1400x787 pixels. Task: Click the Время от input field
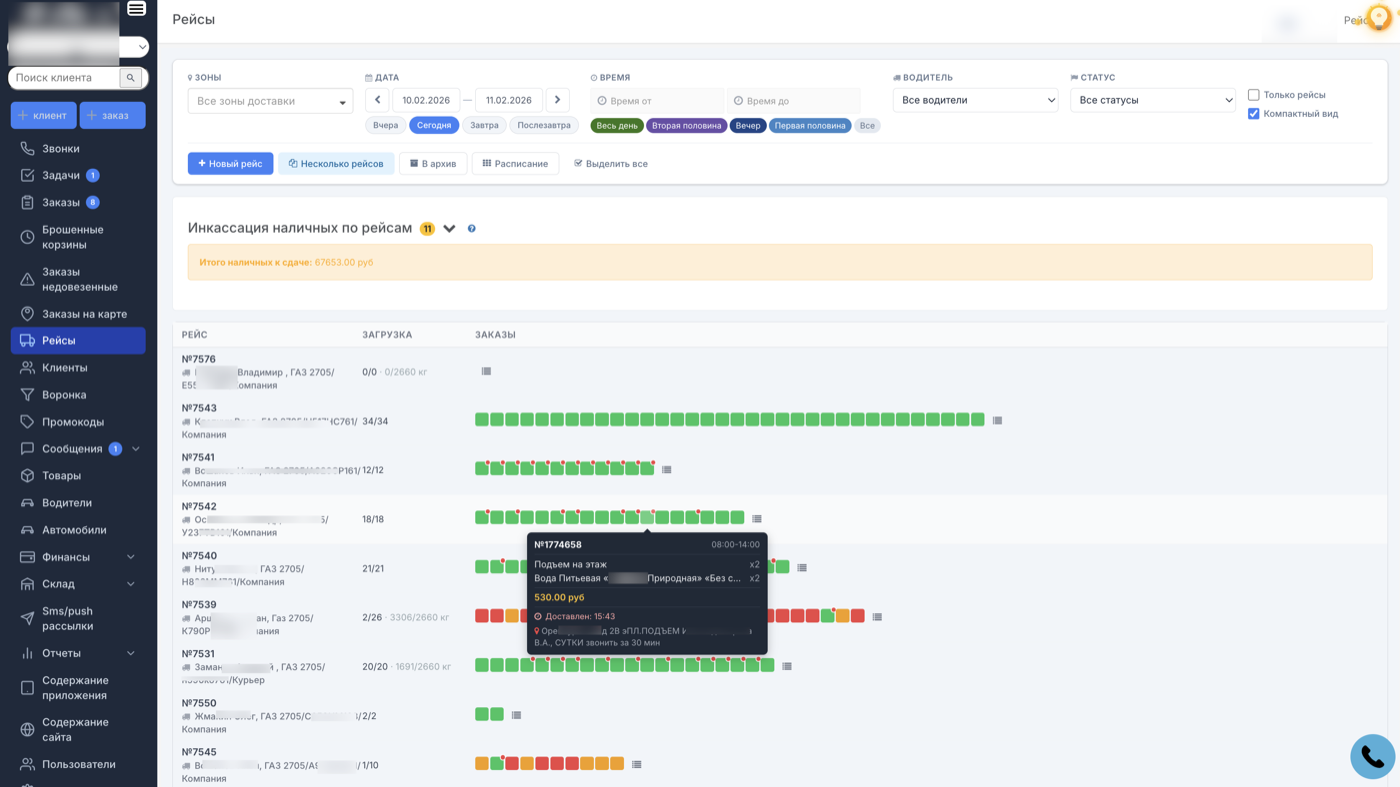657,101
